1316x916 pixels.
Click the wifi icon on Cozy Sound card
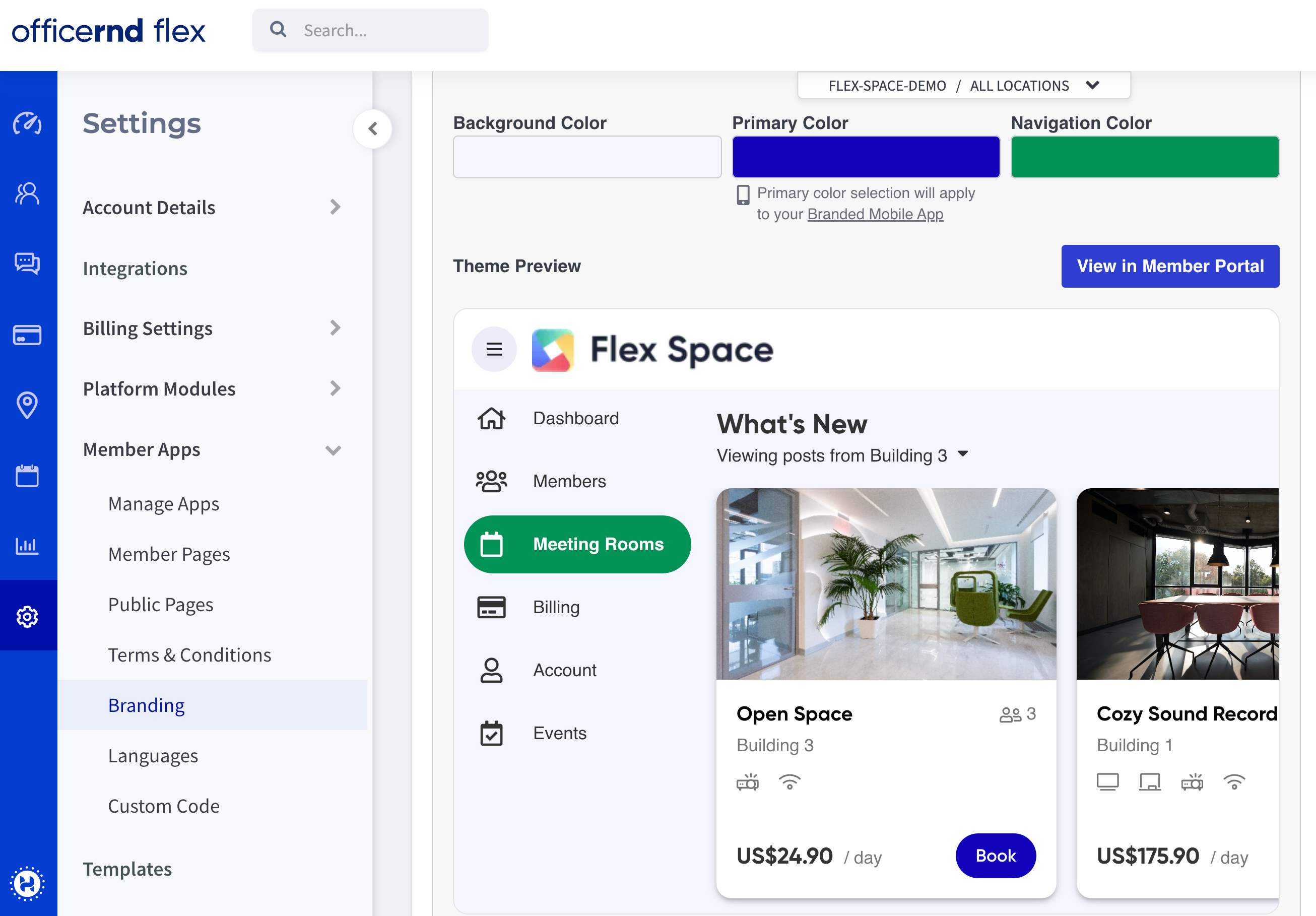(1234, 782)
